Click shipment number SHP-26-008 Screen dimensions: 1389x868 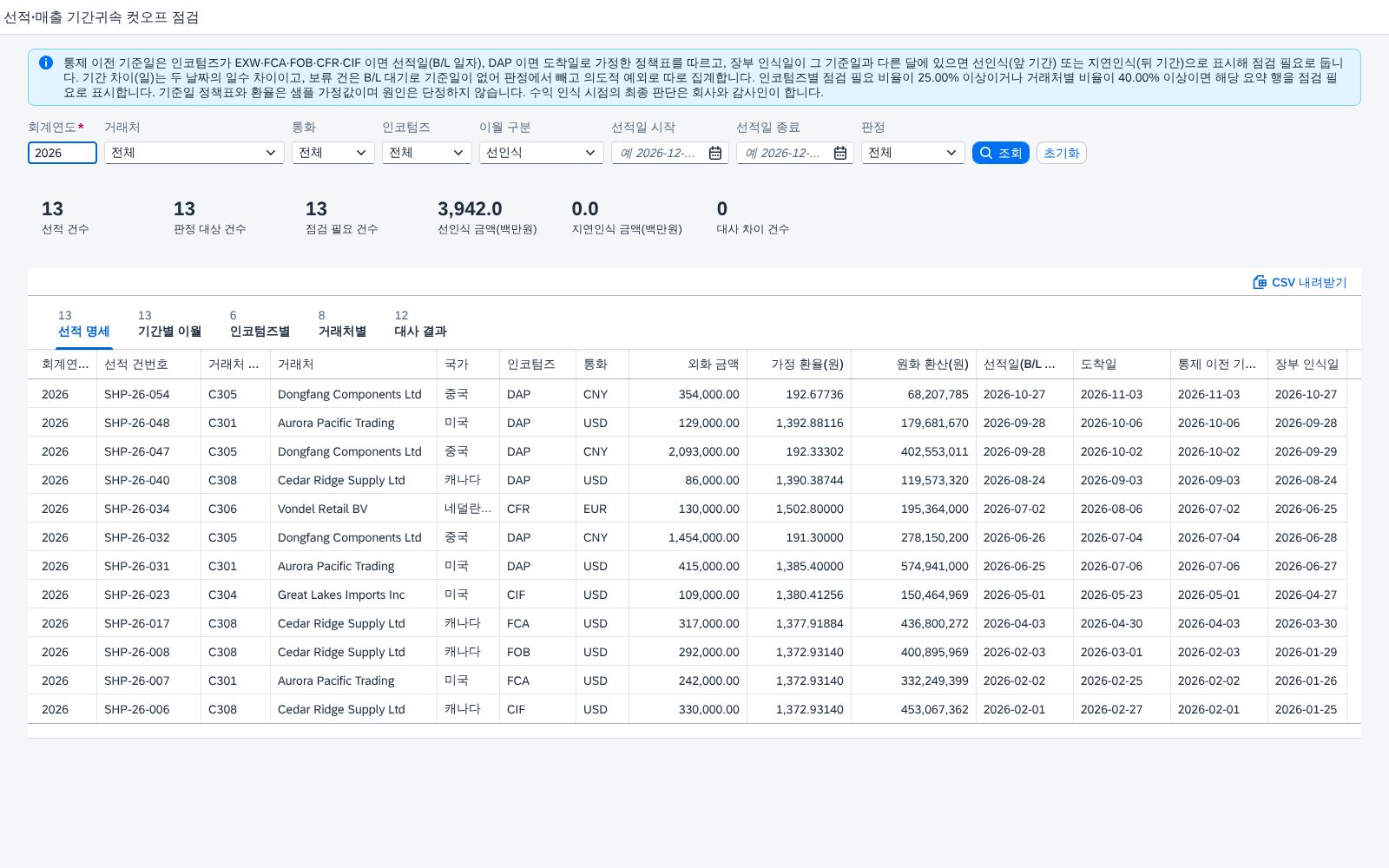pos(137,652)
